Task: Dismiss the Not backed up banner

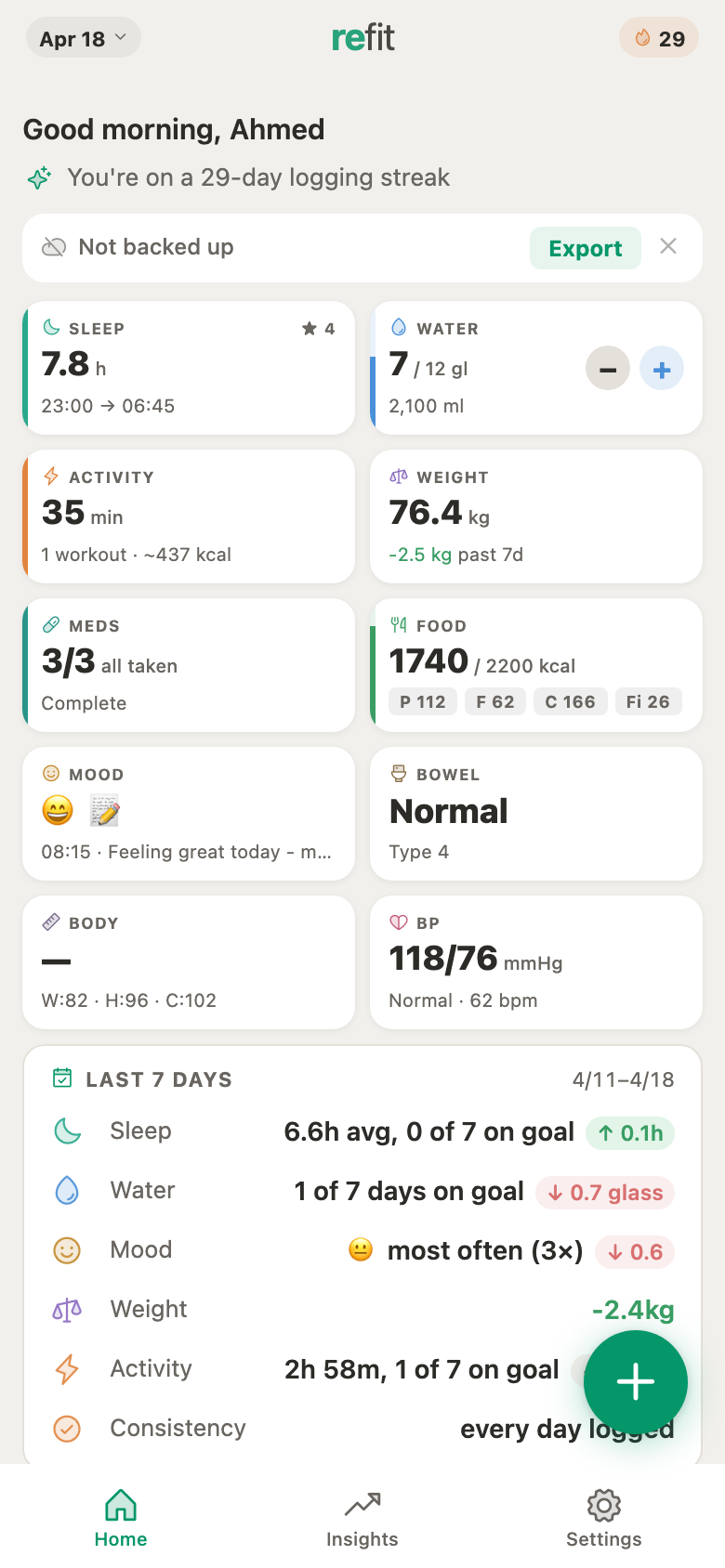Action: 667,246
